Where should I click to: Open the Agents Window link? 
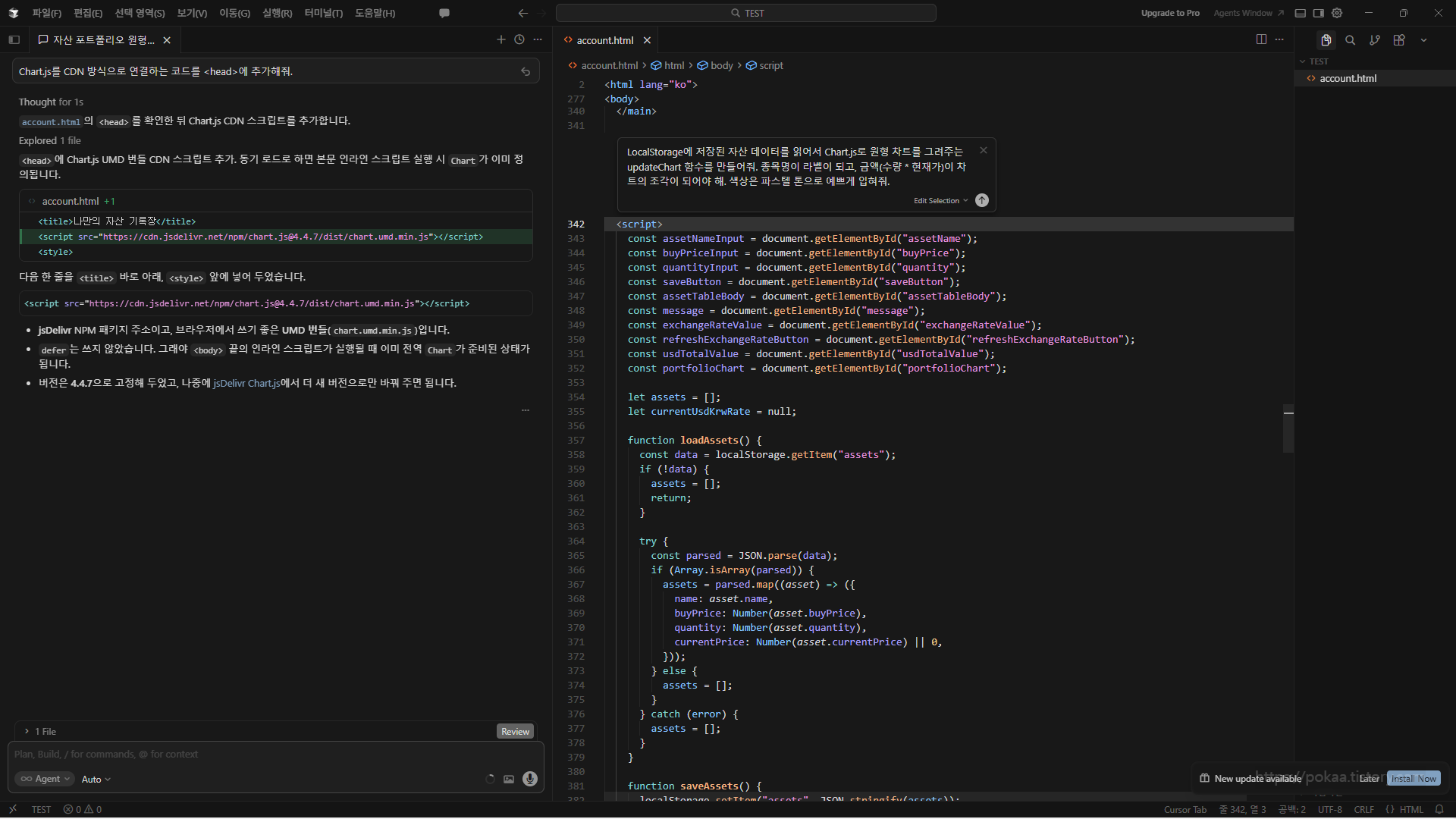[1248, 13]
